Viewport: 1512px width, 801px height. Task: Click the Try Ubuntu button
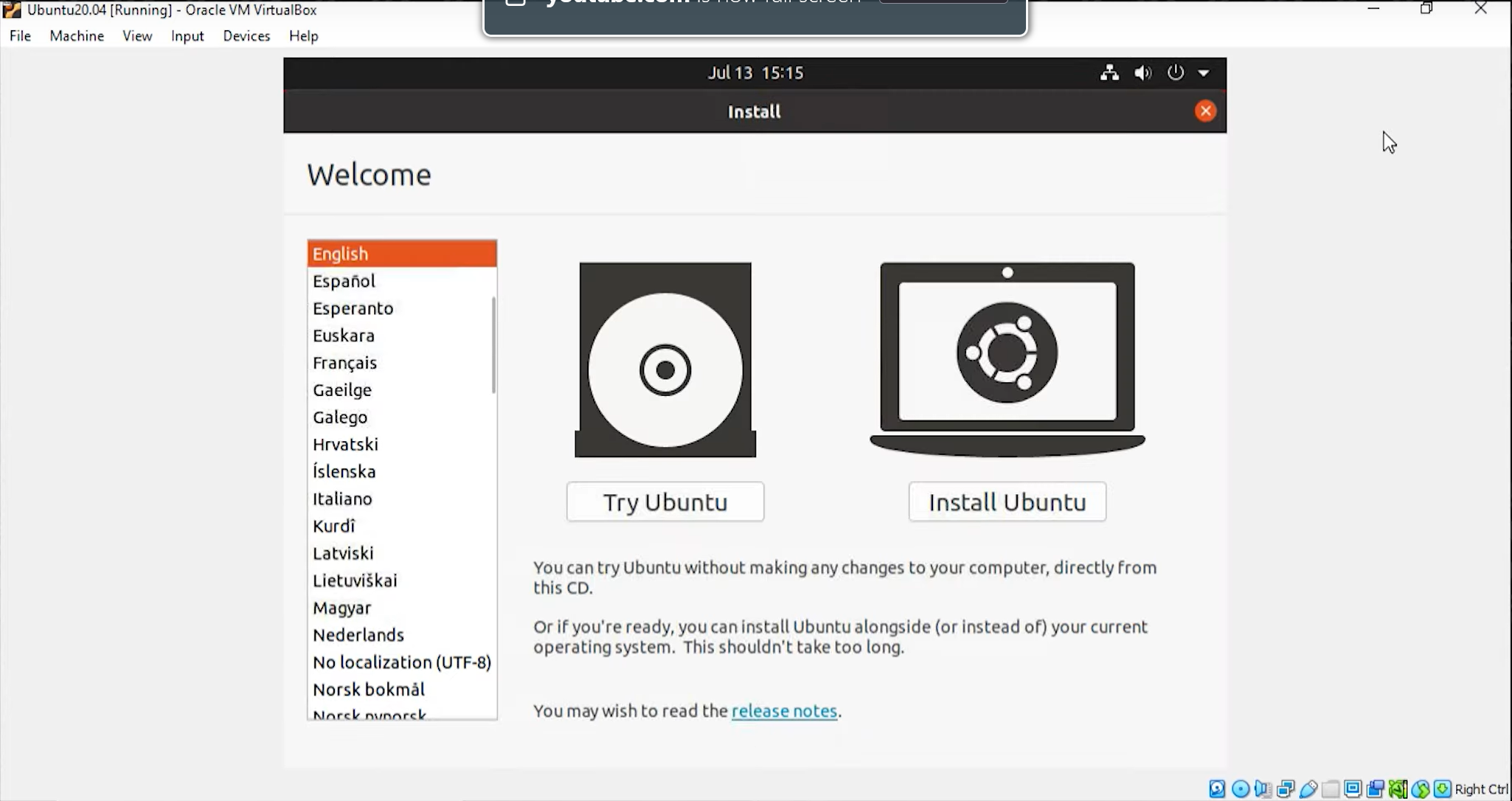tap(665, 502)
